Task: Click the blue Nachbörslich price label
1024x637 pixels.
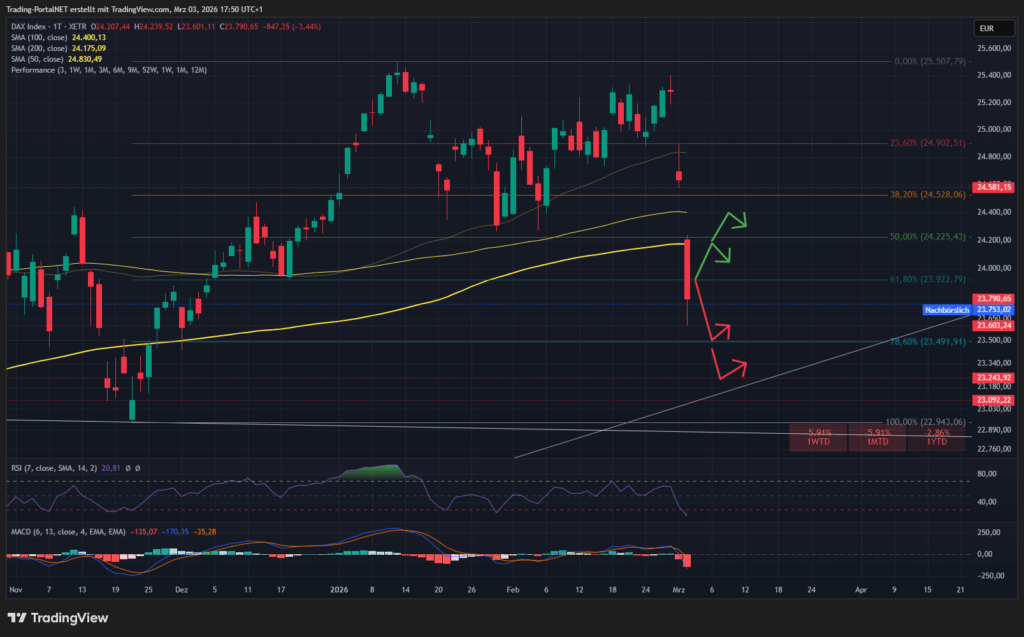Action: 945,311
